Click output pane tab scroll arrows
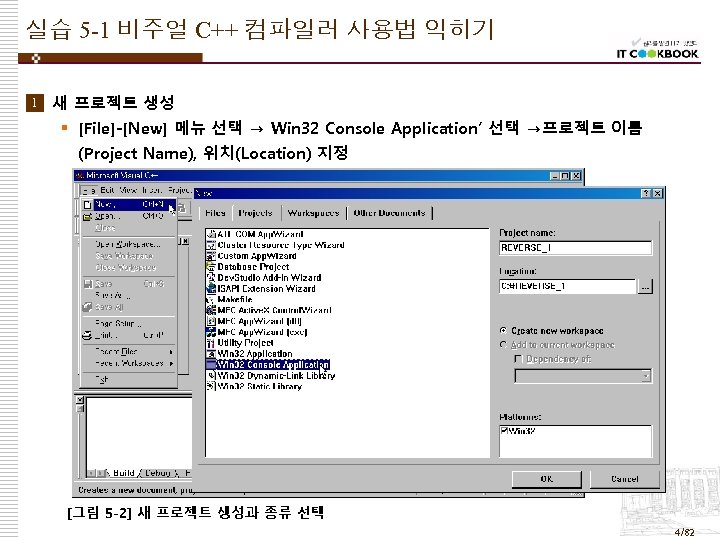720x540 pixels. 96,473
